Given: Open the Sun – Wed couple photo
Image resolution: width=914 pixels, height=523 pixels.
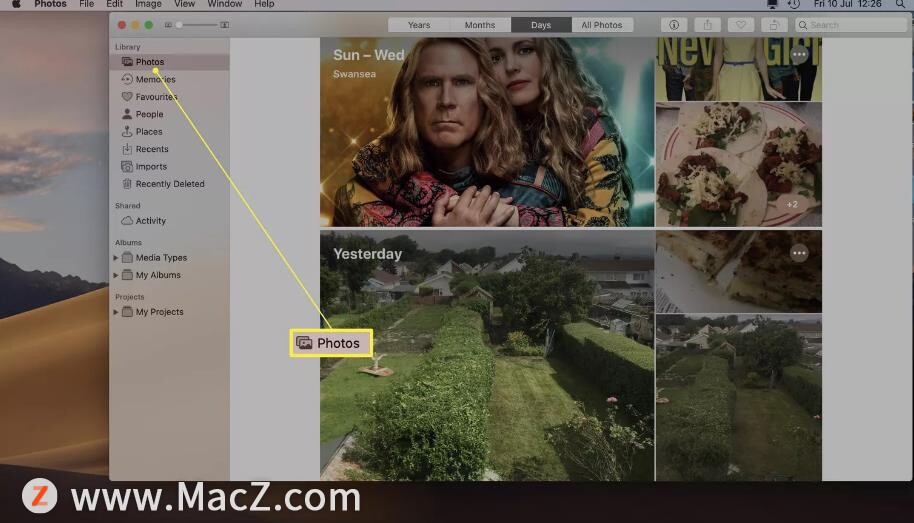Looking at the screenshot, I should [487, 132].
